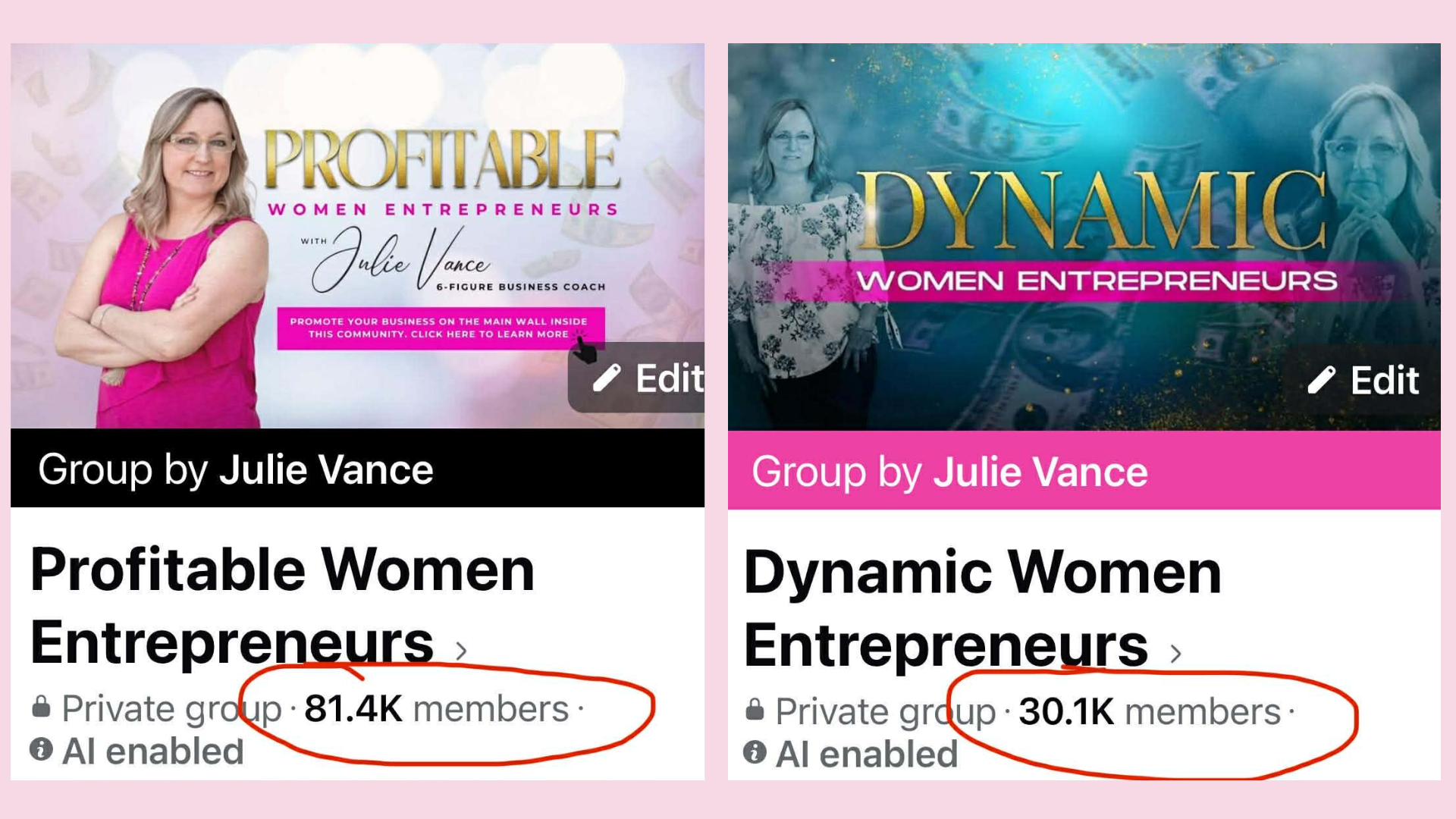Open the Profitable Women Entrepreneurs group title
The width and height of the screenshot is (1456, 819).
tap(282, 605)
